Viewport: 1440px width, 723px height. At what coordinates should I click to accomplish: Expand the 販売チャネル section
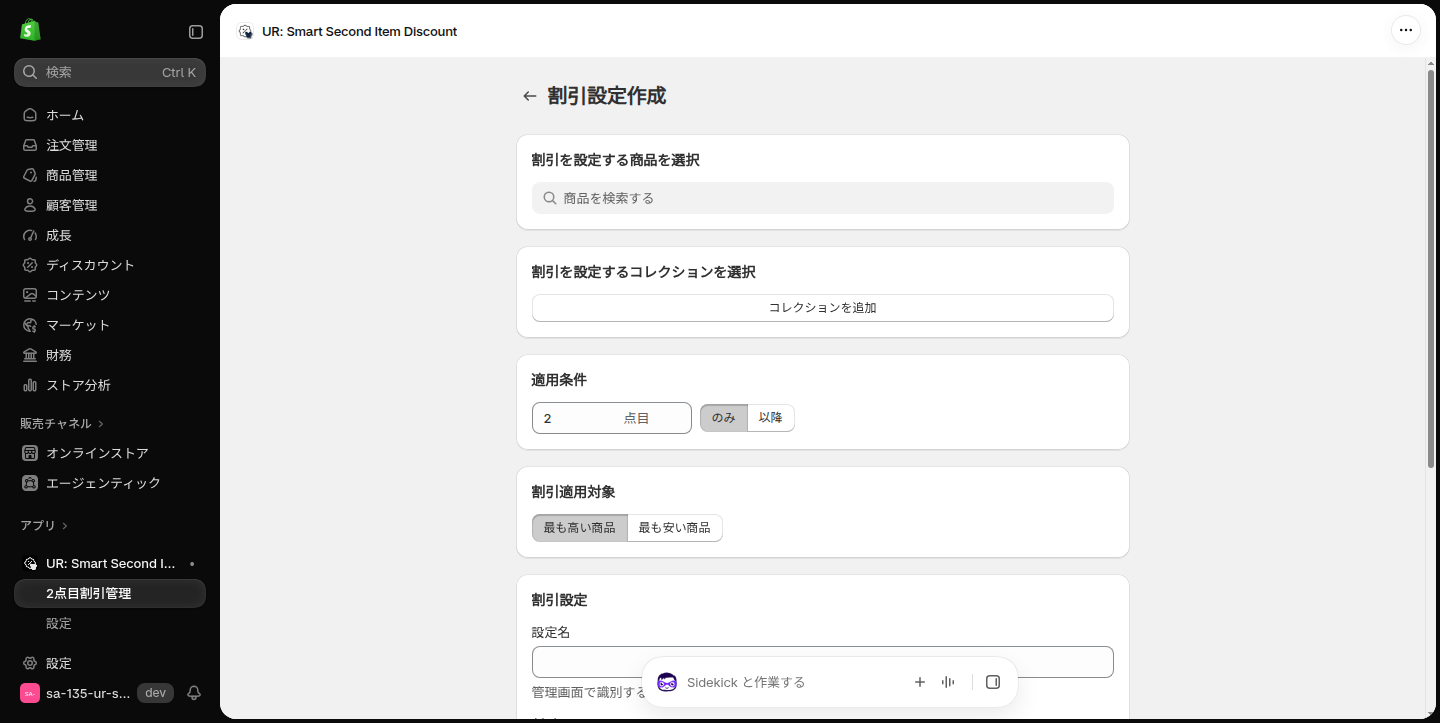click(x=62, y=423)
